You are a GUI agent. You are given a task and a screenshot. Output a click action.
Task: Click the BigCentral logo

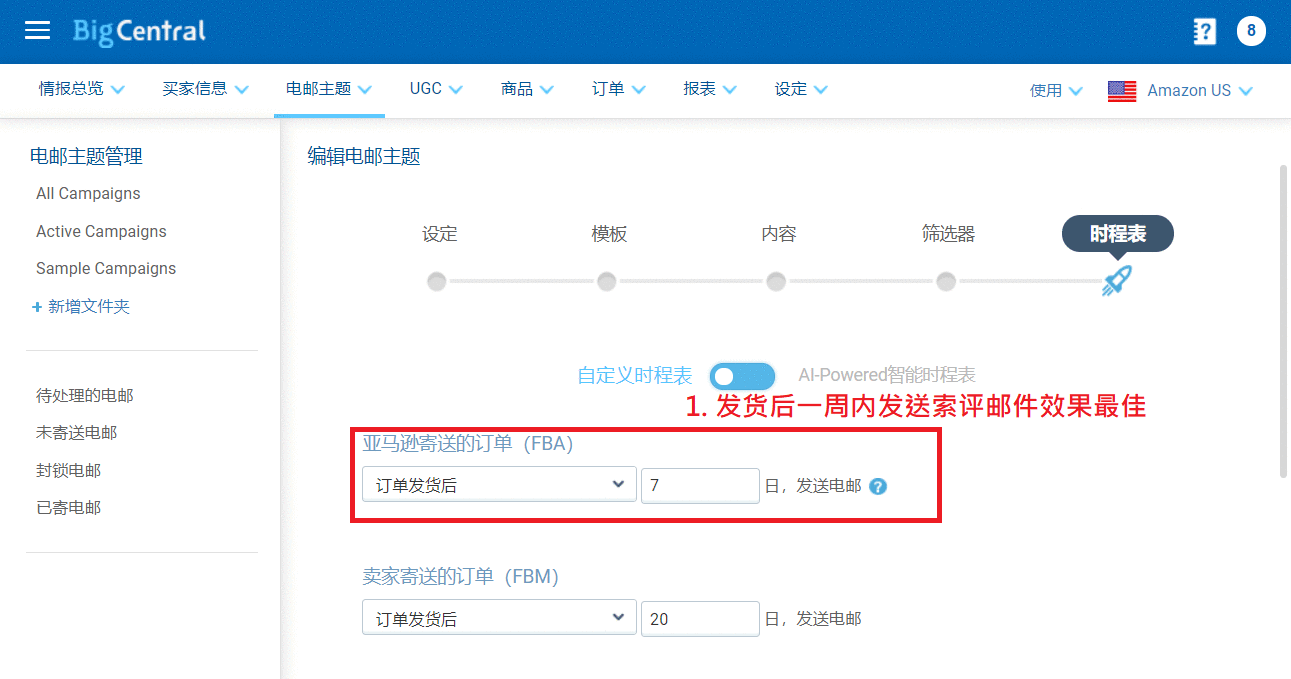pyautogui.click(x=139, y=31)
